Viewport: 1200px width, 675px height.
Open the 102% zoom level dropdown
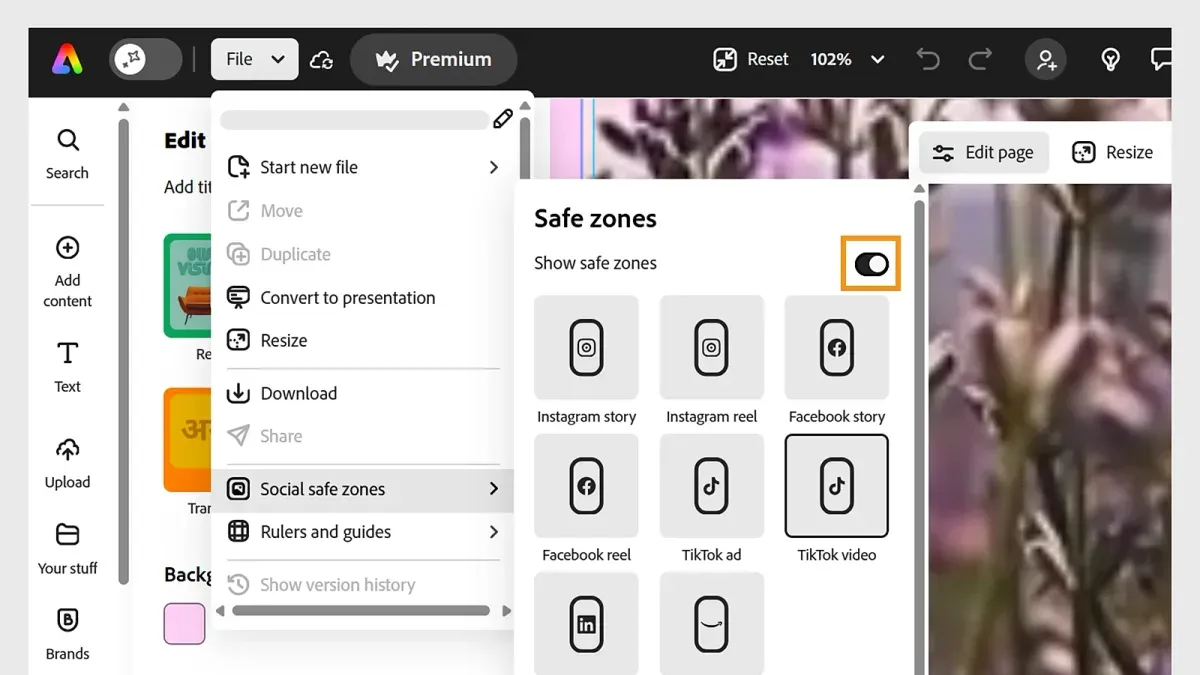click(848, 60)
